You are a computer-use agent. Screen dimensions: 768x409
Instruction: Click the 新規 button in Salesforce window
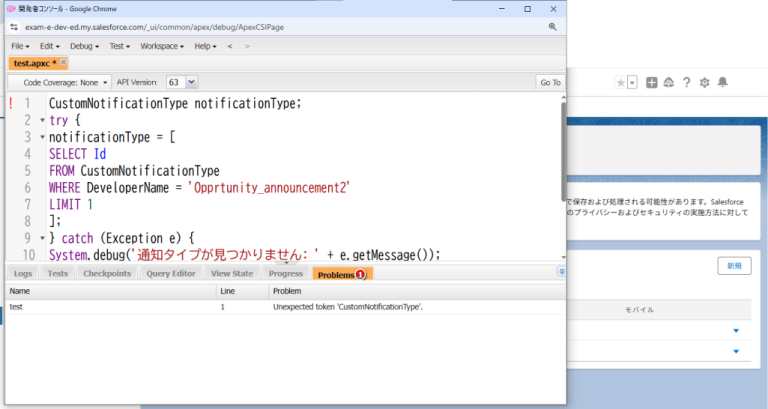click(734, 265)
